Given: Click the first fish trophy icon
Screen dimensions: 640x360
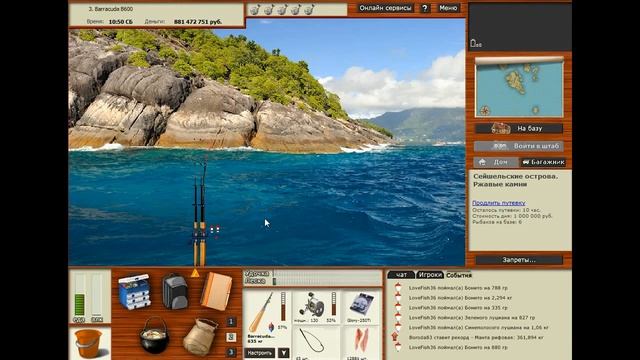Looking at the screenshot, I should click(x=255, y=9).
